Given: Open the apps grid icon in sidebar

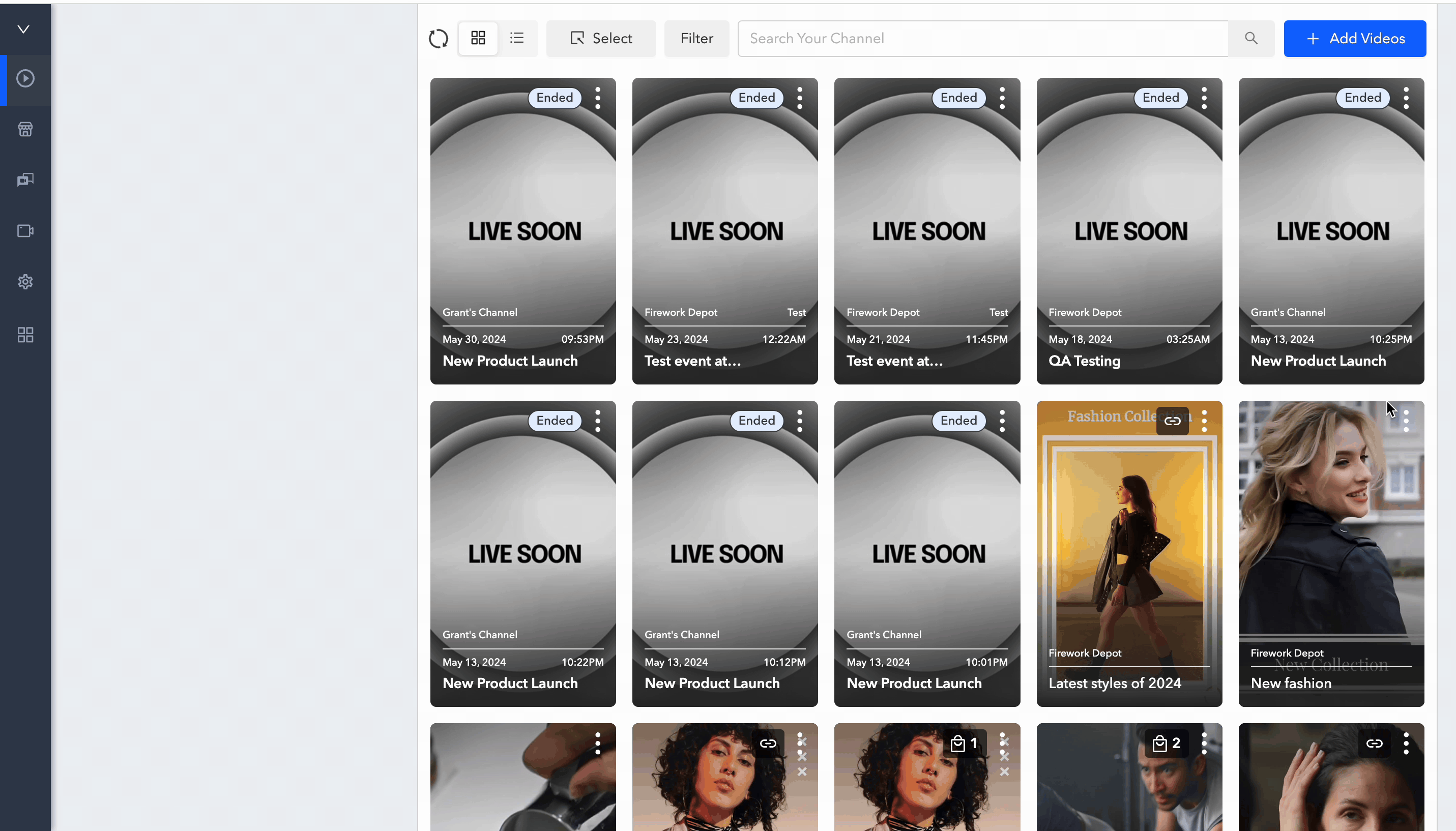Looking at the screenshot, I should coord(25,335).
